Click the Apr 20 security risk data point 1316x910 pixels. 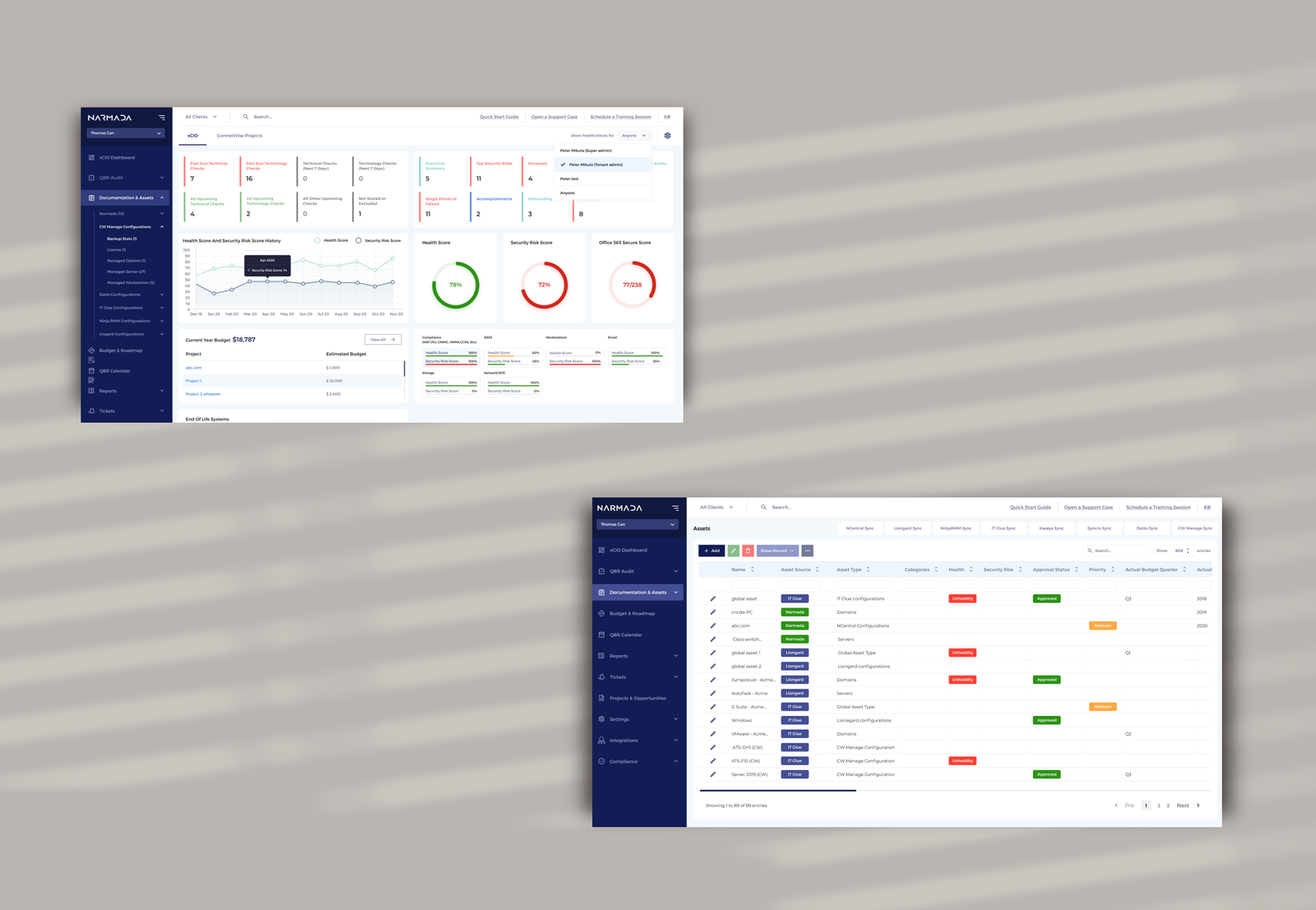267,281
